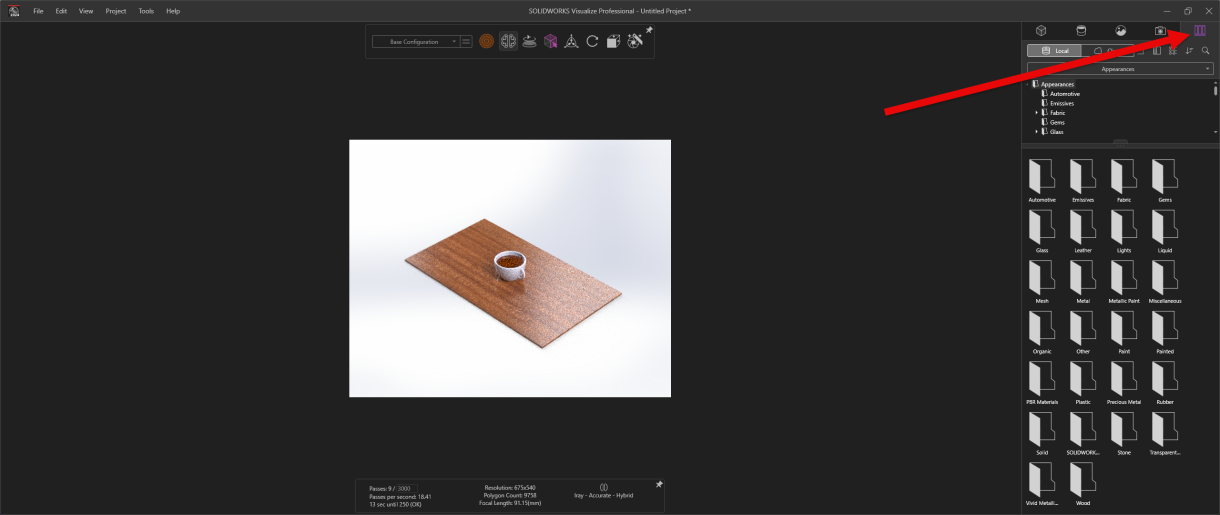The height and width of the screenshot is (515, 1220).
Task: Toggle the AI denoiser brain icon
Action: pos(508,42)
